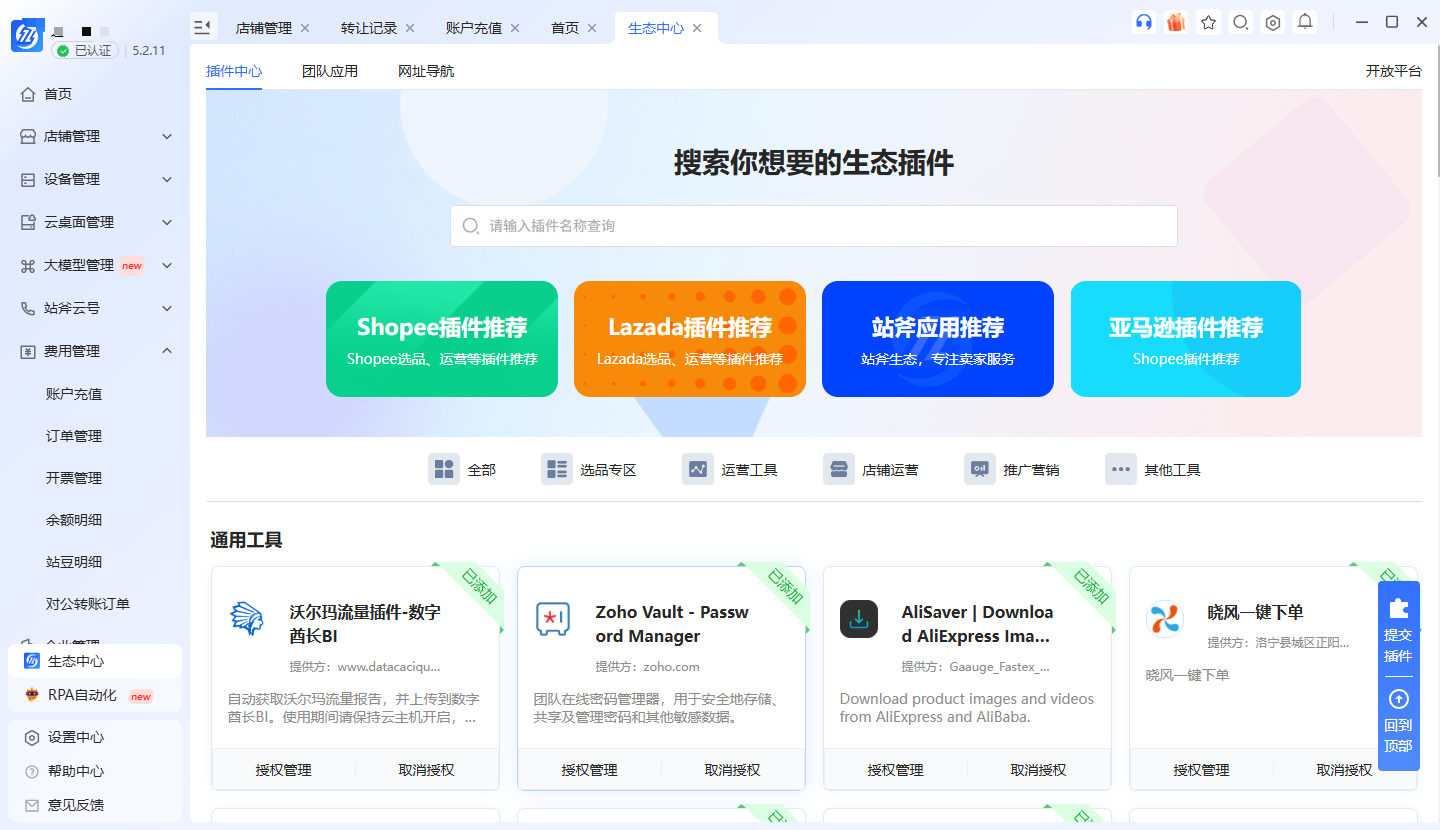This screenshot has height=830, width=1440.
Task: Click the 选品专区 category icon
Action: (557, 469)
